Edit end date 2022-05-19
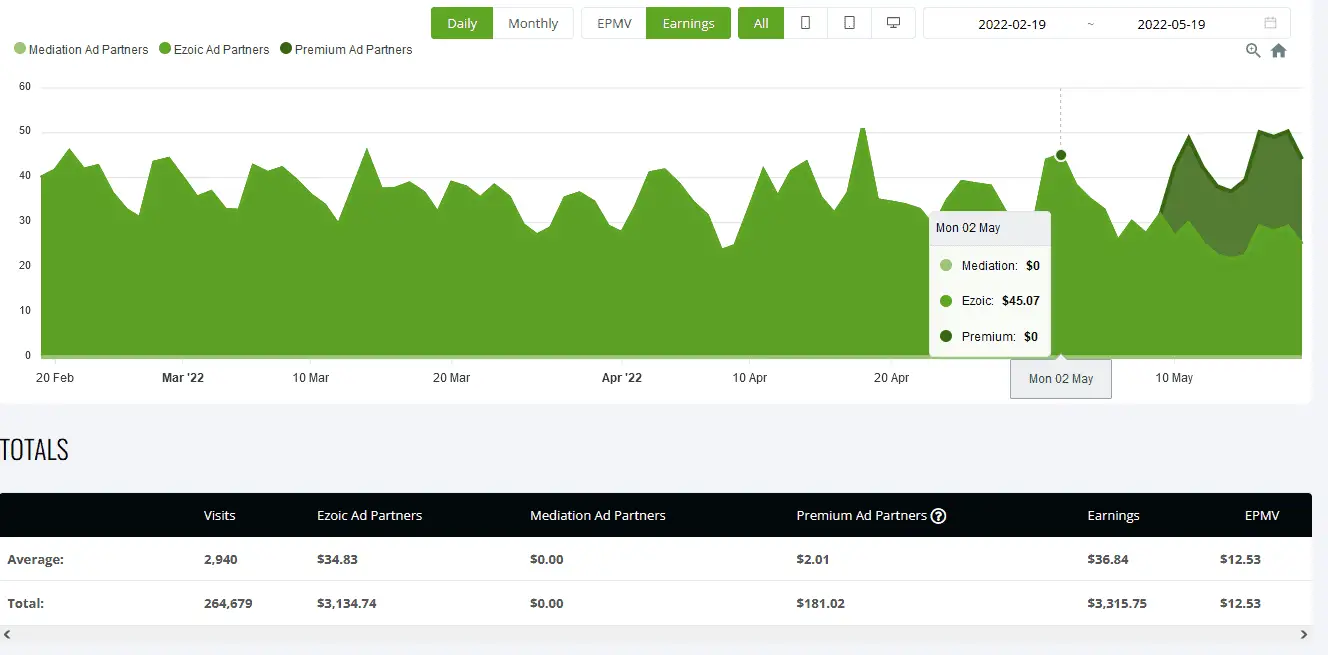This screenshot has width=1328, height=655. 1171,24
